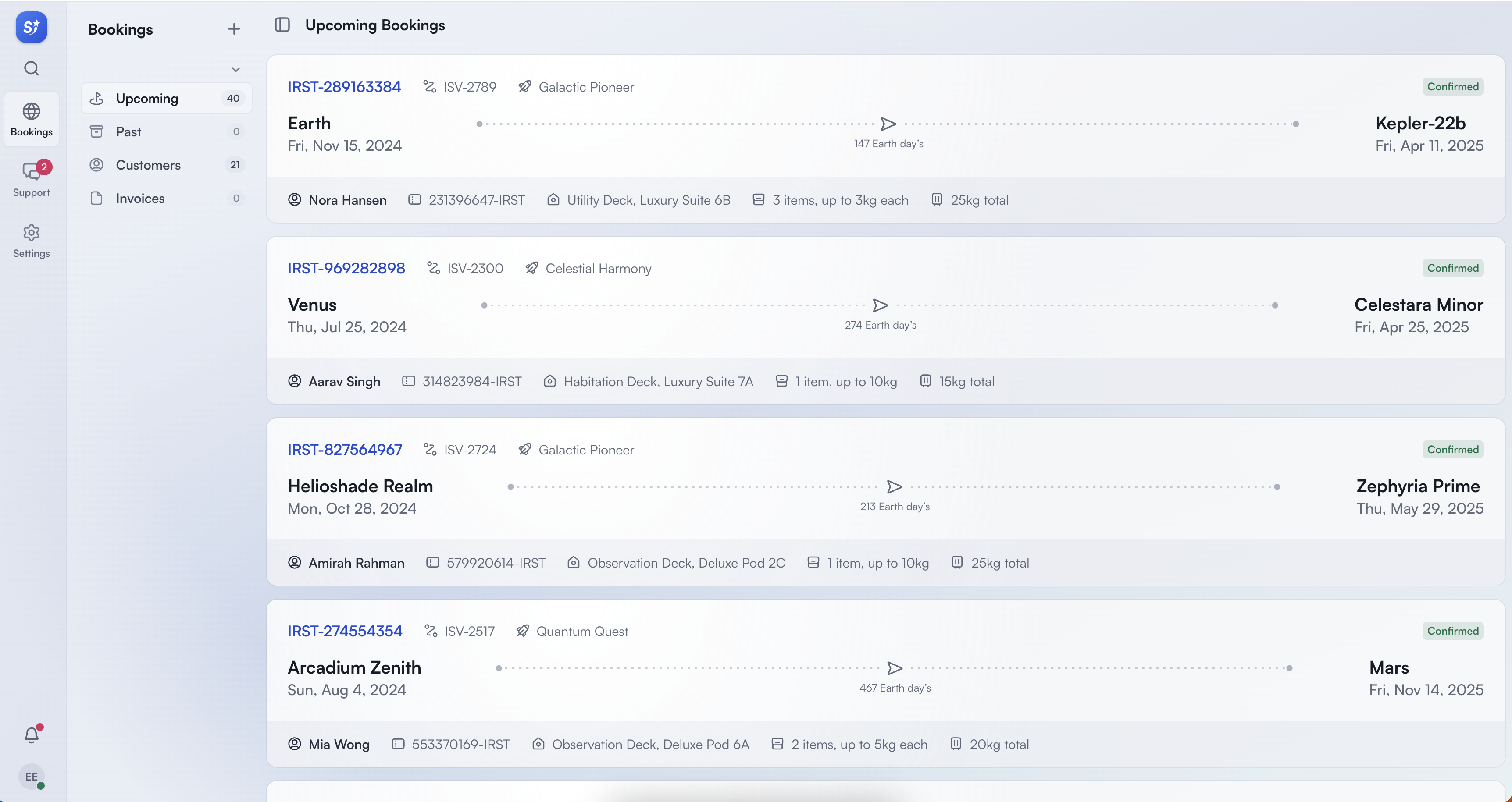Click the EE user avatar
This screenshot has height=802, width=1512.
31,776
